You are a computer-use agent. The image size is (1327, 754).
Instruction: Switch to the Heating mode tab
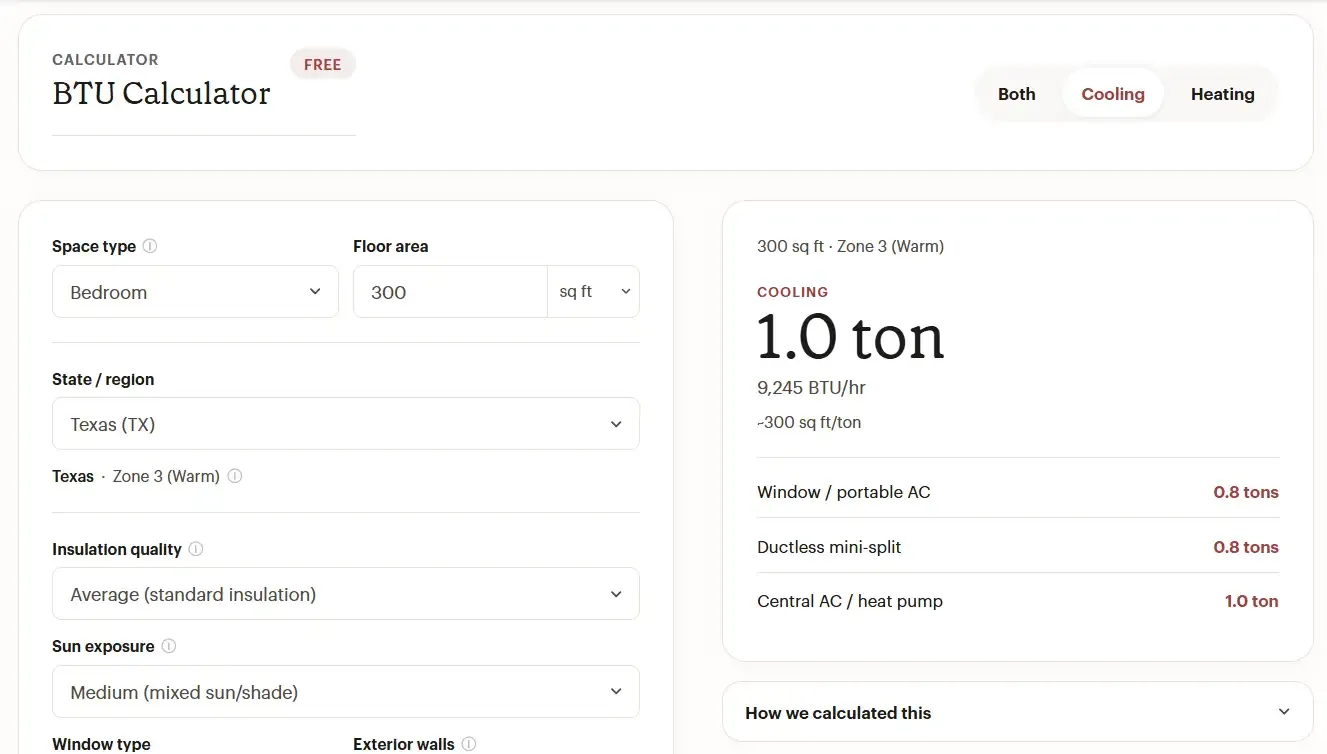pos(1222,94)
